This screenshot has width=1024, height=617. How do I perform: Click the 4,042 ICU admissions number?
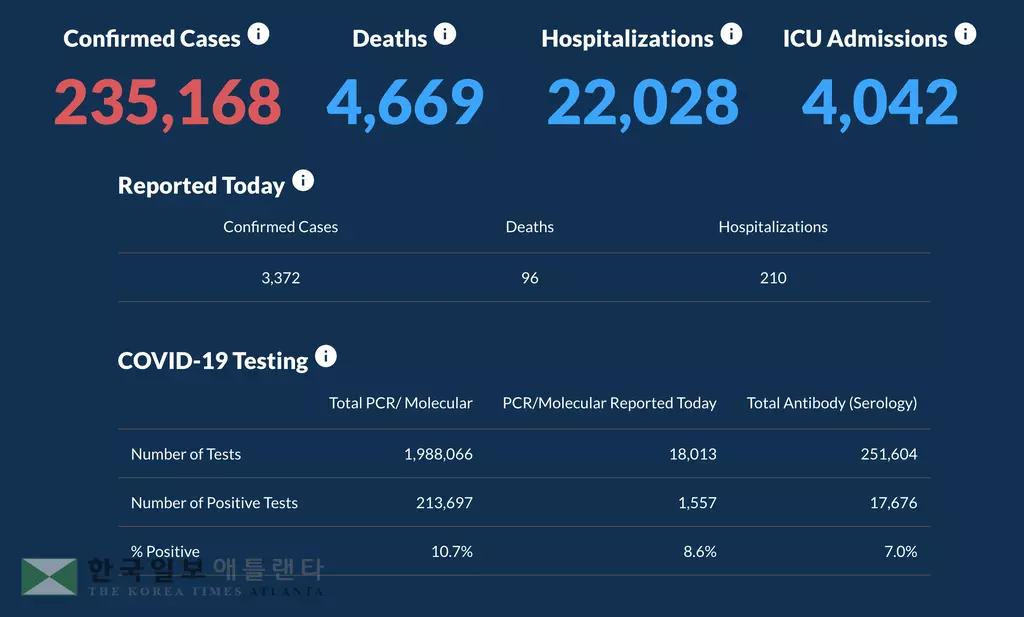(880, 102)
